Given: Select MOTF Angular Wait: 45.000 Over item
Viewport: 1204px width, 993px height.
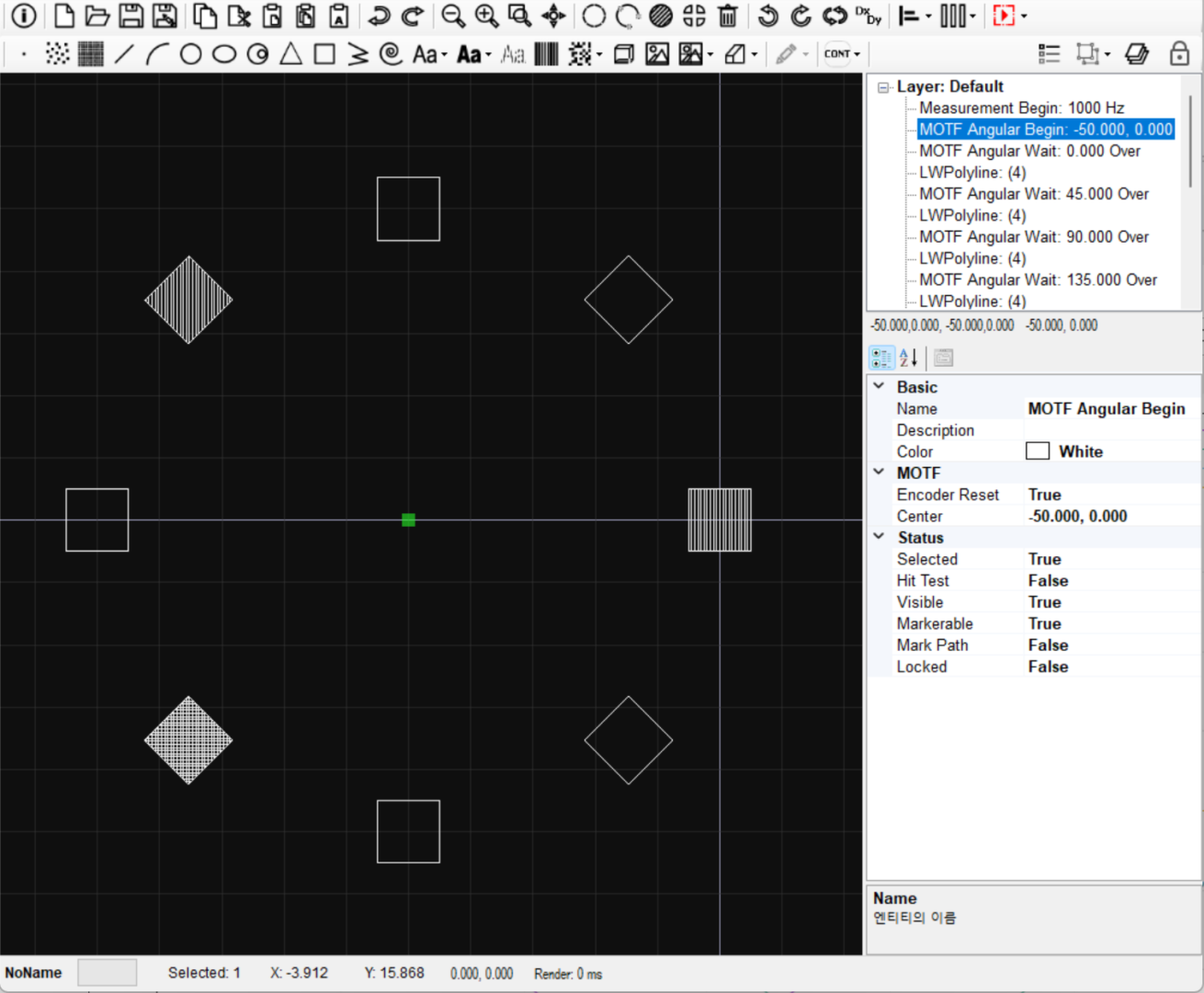Looking at the screenshot, I should pos(1033,194).
